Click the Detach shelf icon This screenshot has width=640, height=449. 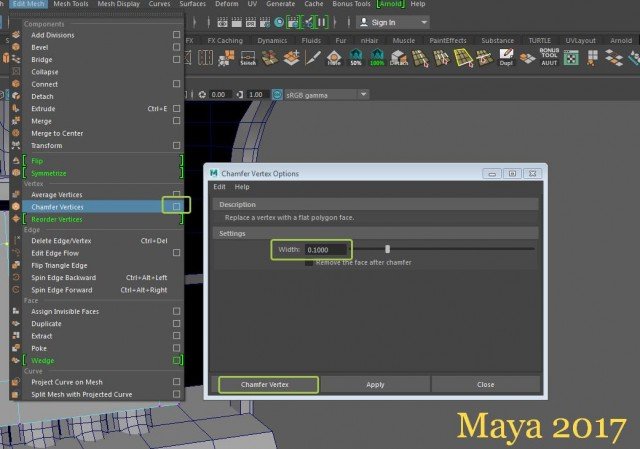coord(398,58)
